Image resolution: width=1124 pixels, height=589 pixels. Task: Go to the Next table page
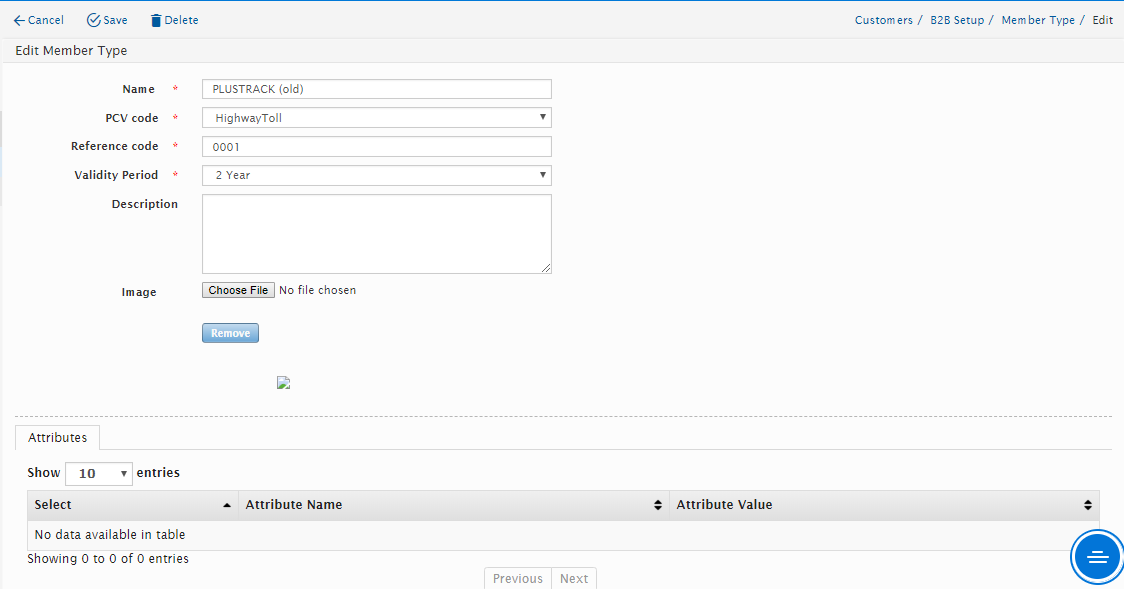(x=574, y=578)
